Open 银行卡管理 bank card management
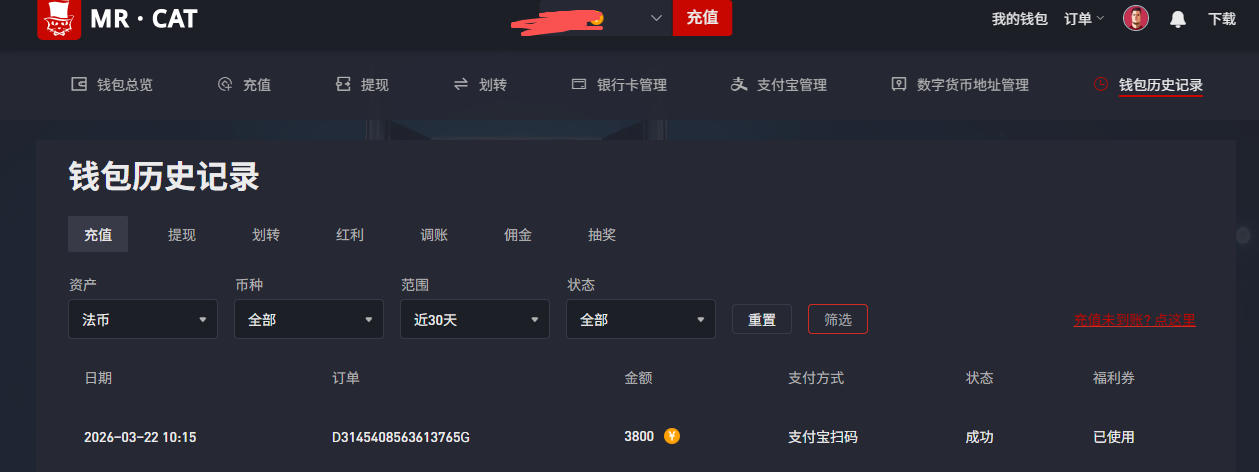The width and height of the screenshot is (1259, 472). pyautogui.click(x=618, y=85)
